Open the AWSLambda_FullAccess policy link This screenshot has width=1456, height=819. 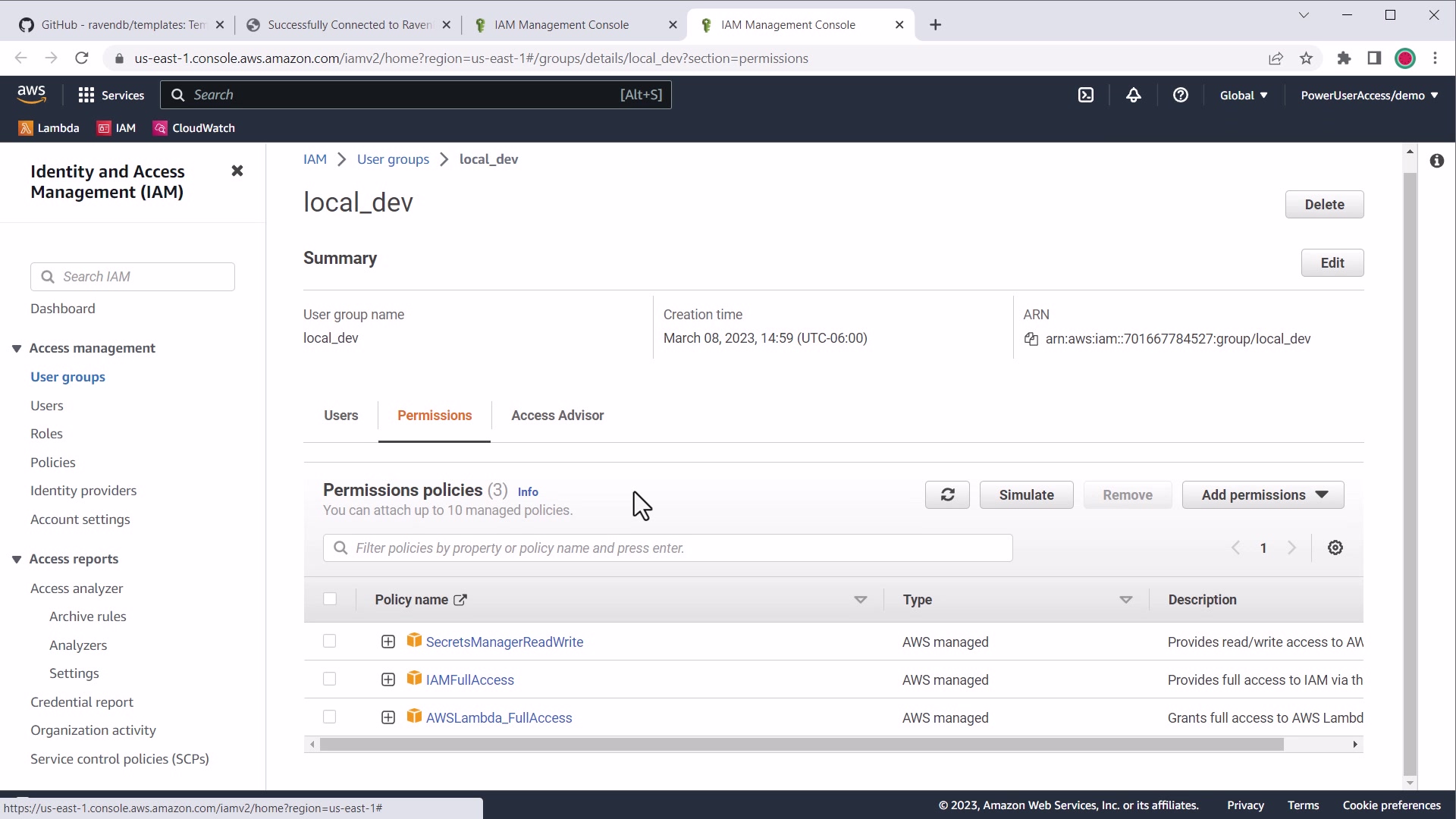click(x=499, y=718)
